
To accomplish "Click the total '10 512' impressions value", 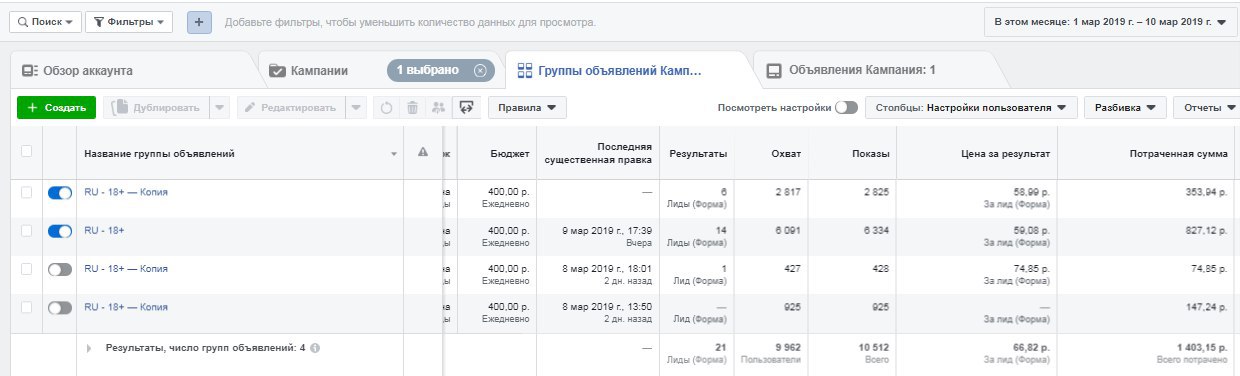I will (x=874, y=347).
